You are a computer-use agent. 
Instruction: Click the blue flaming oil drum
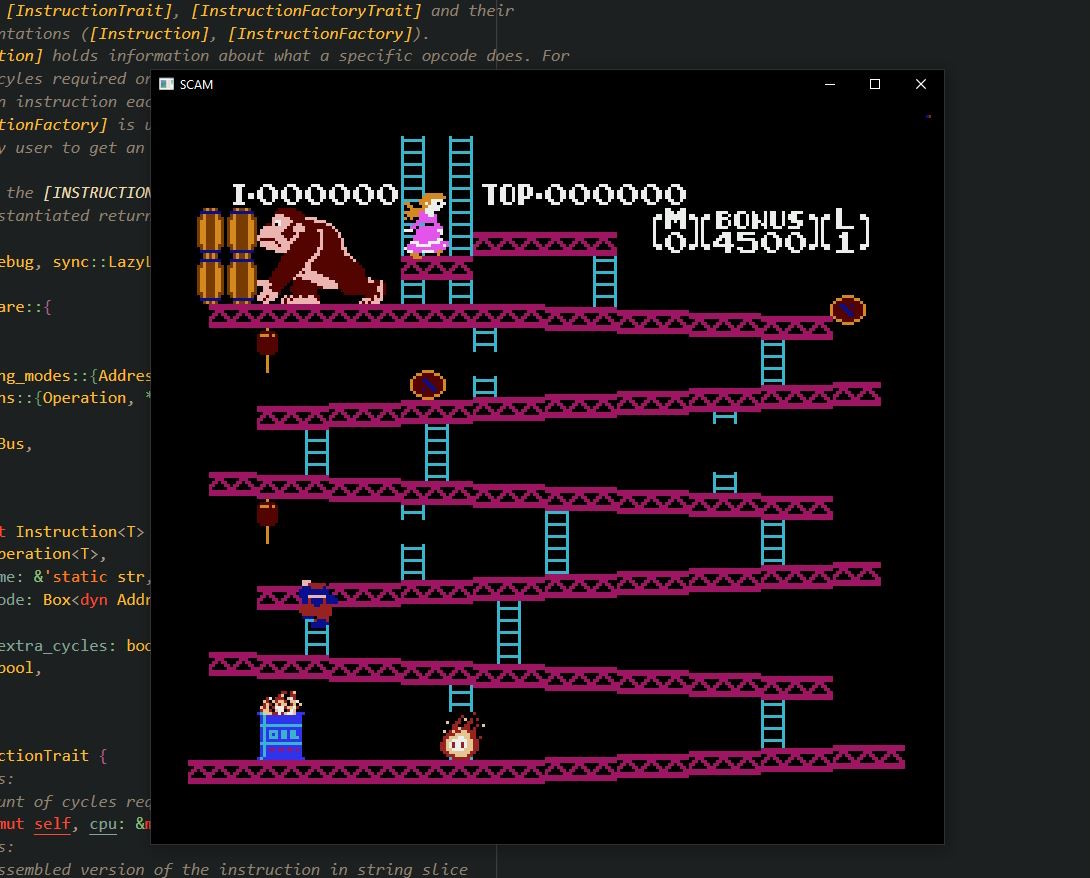[282, 726]
